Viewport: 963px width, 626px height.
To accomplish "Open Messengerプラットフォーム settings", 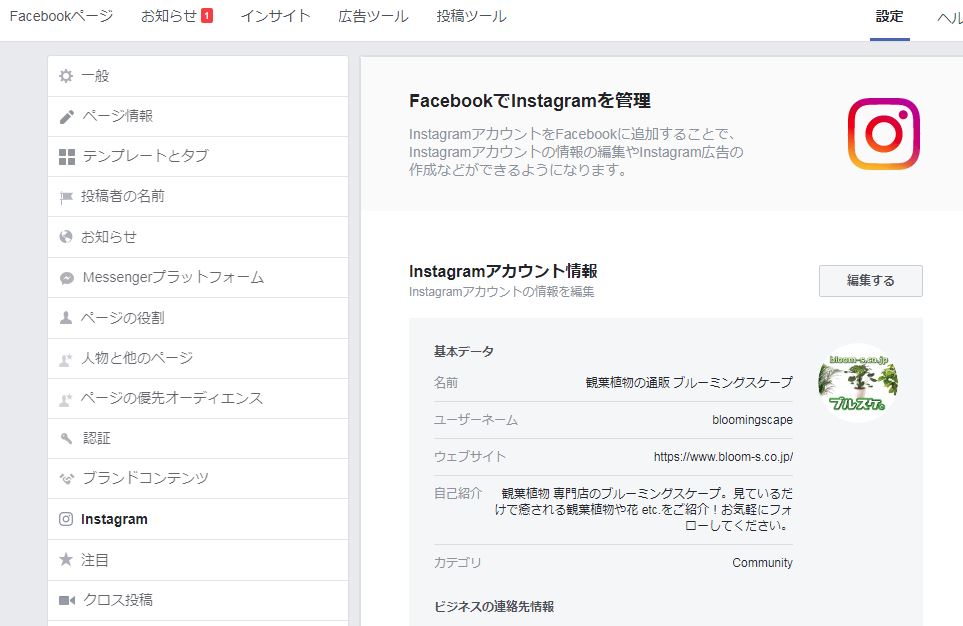I will 198,278.
